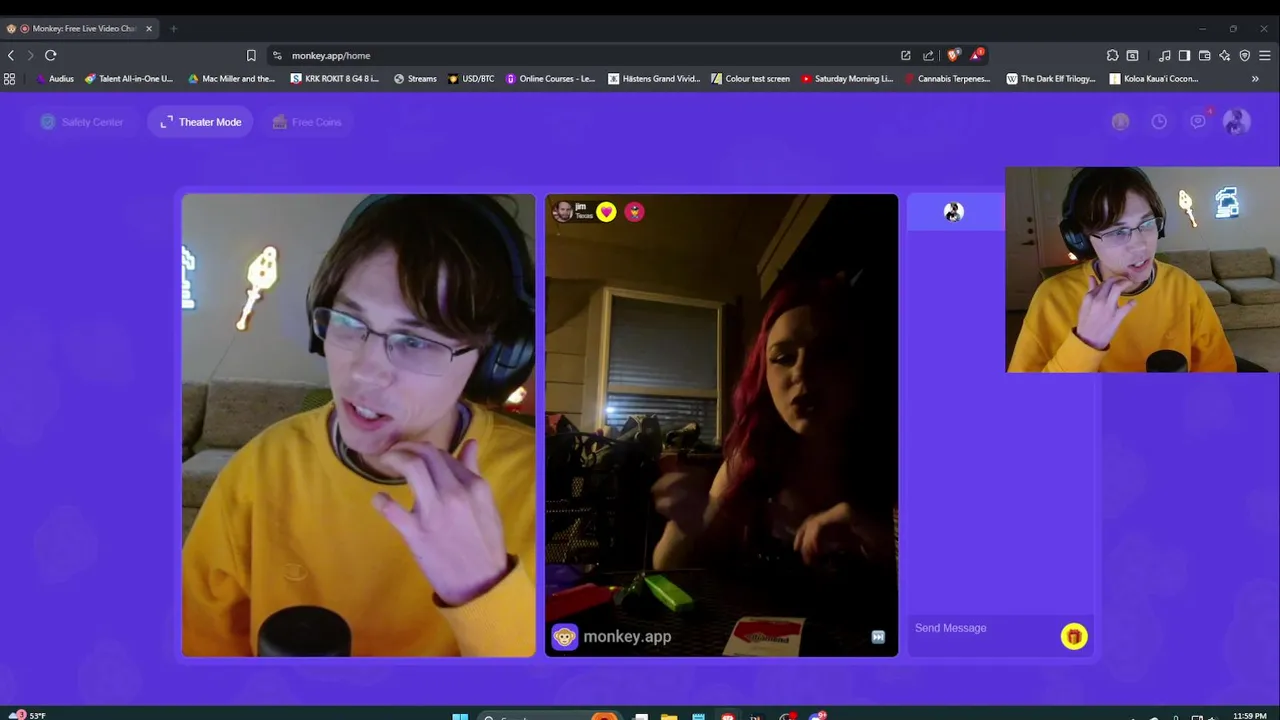The image size is (1280, 720).
Task: Open the Online Courses bookmark
Action: coord(551,79)
